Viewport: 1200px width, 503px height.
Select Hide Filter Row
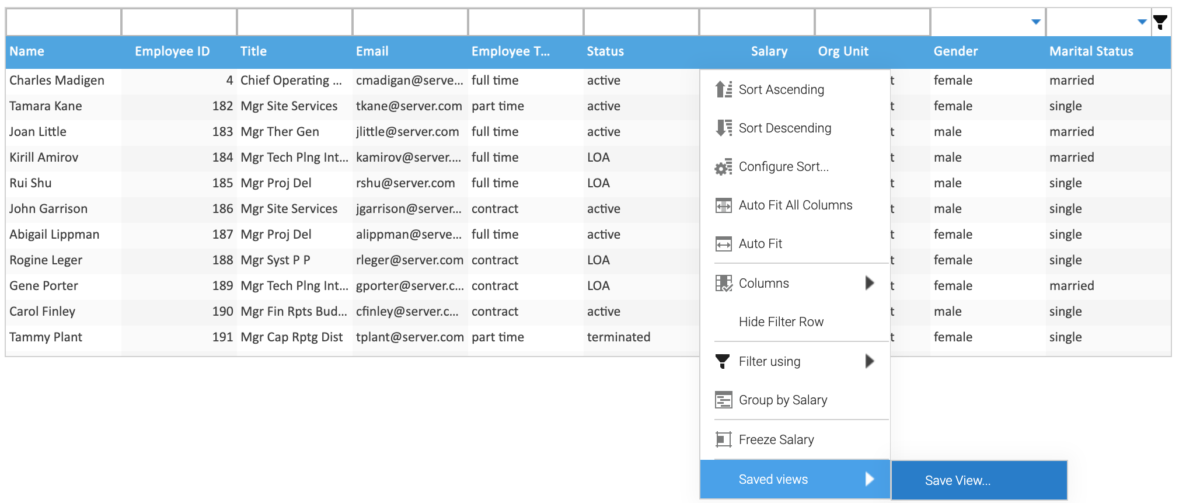(x=795, y=322)
